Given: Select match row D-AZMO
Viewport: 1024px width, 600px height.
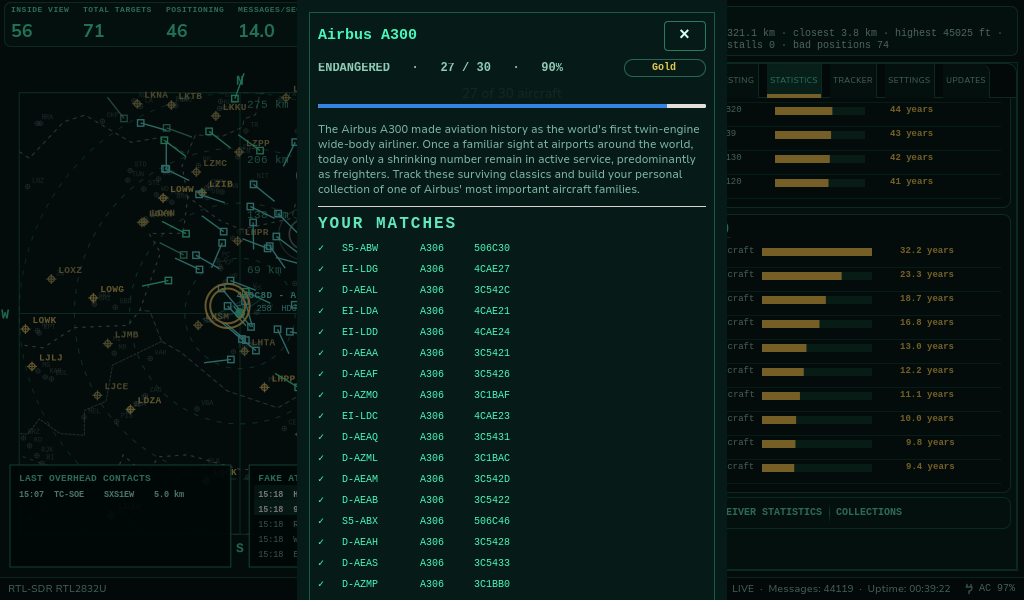Looking at the screenshot, I should point(511,395).
